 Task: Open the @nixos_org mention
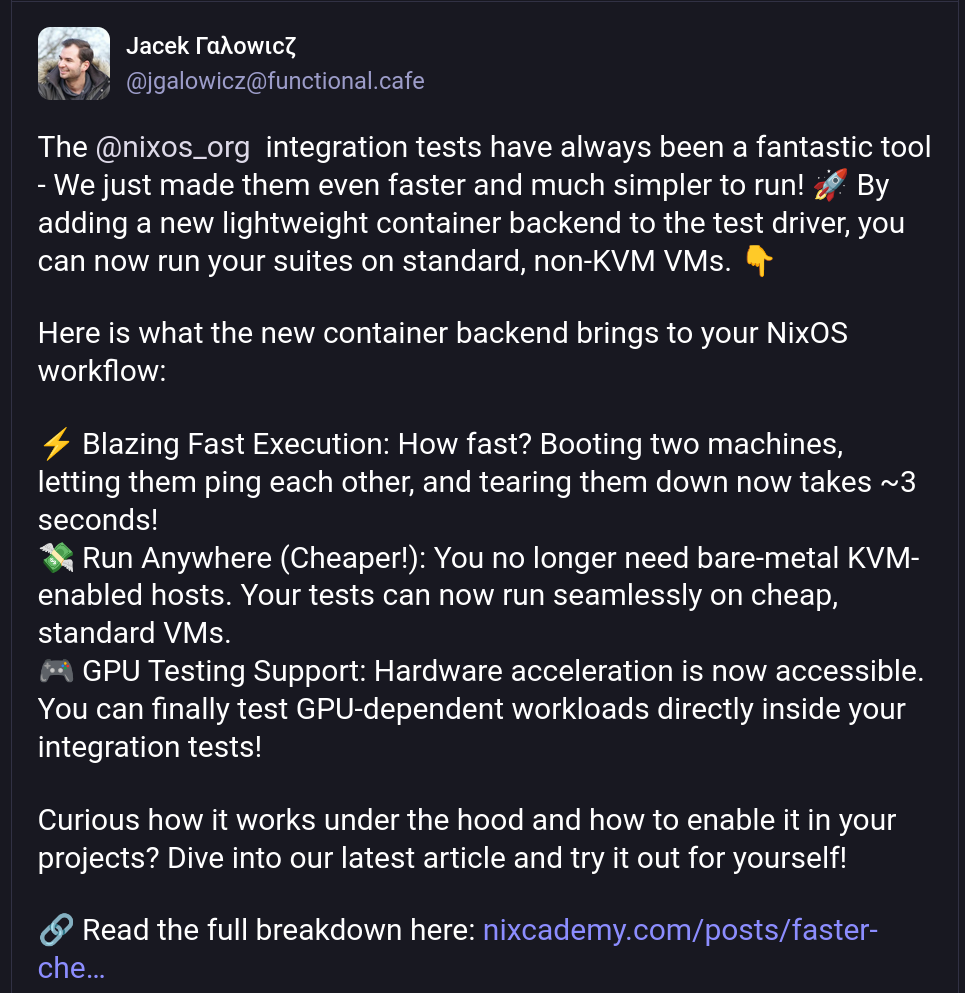172,148
